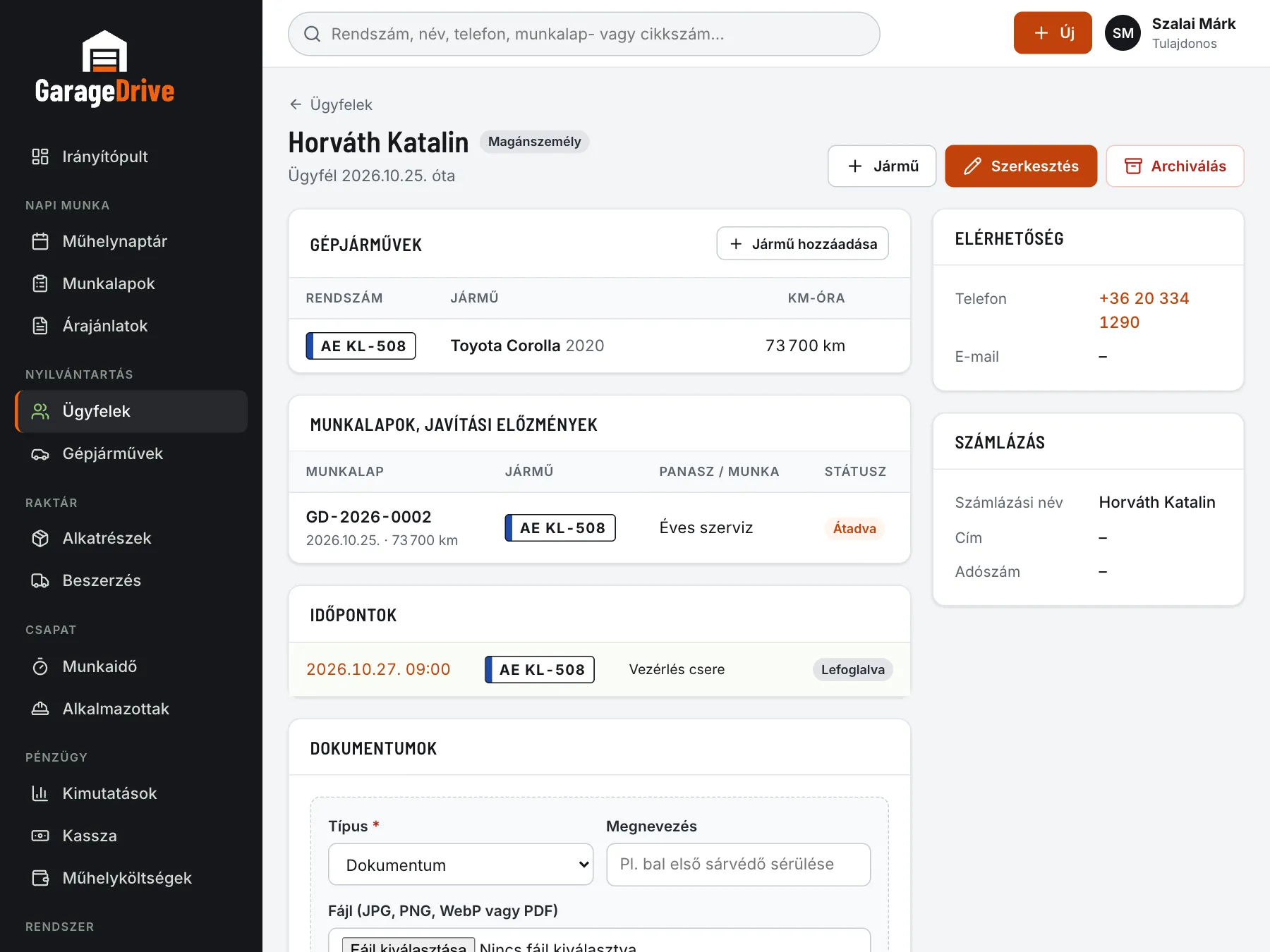This screenshot has height=952, width=1270.
Task: Go to Munkalapok menu item
Action: [x=131, y=283]
